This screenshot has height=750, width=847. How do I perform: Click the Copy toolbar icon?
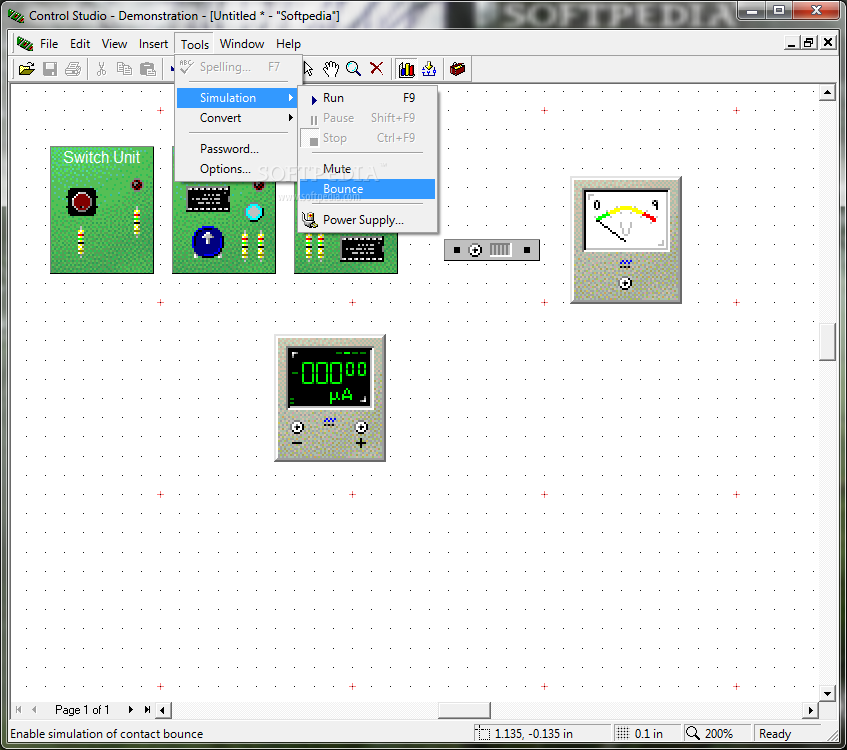tap(124, 69)
